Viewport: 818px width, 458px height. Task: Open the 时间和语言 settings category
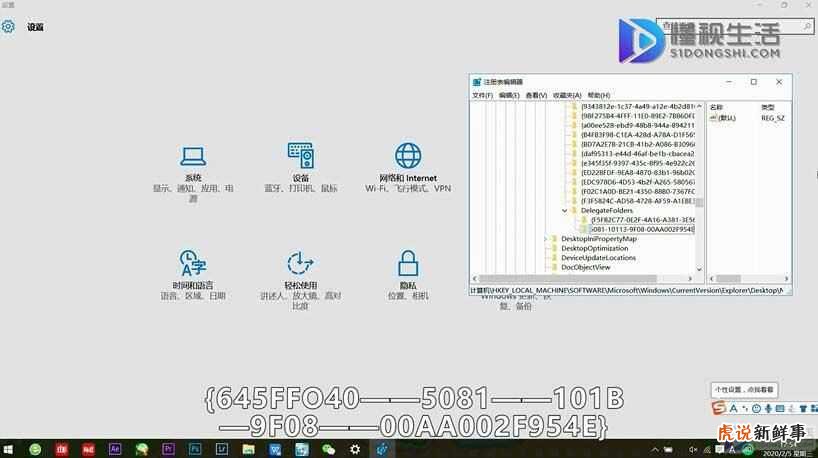pyautogui.click(x=193, y=275)
